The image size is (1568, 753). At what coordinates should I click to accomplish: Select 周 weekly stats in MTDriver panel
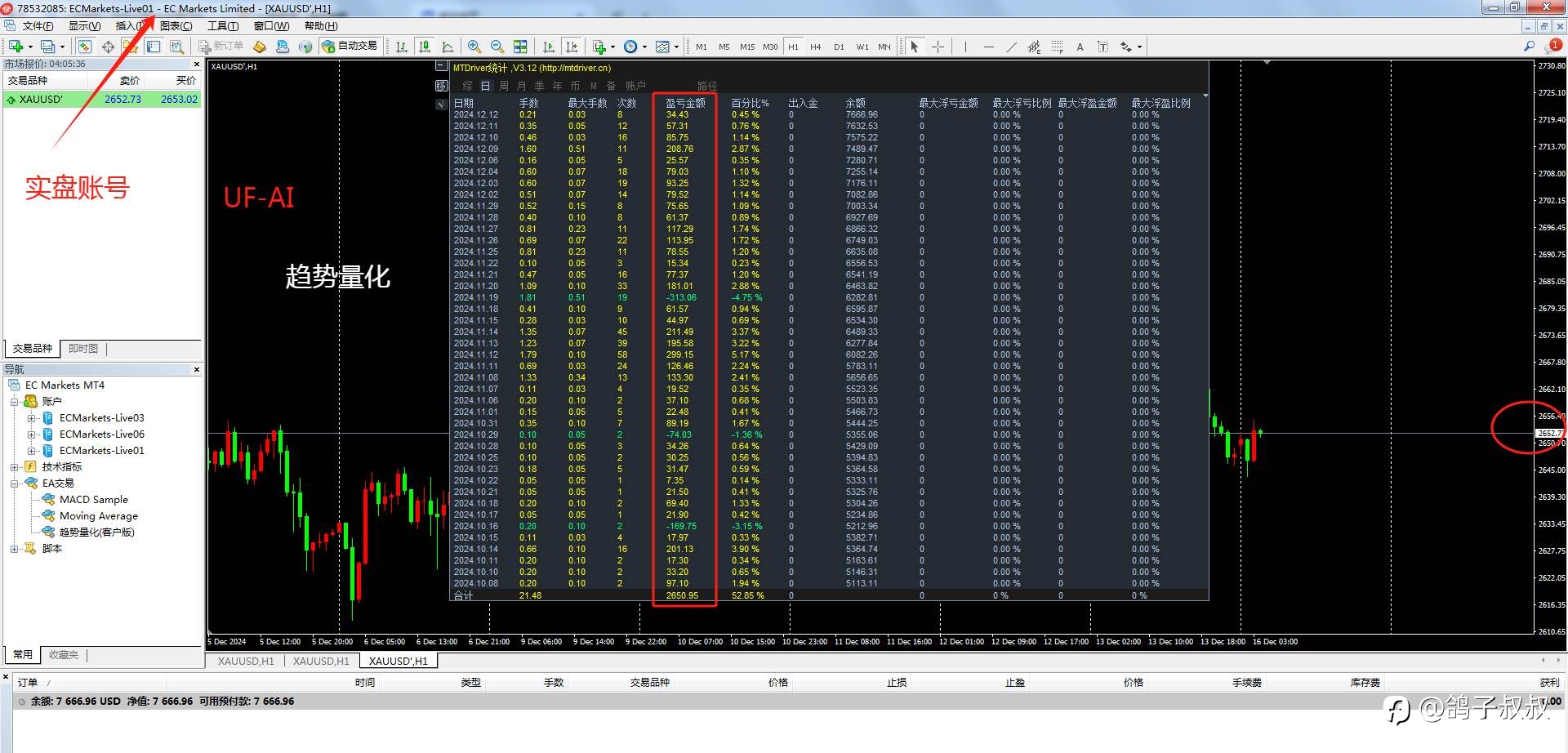pos(504,86)
